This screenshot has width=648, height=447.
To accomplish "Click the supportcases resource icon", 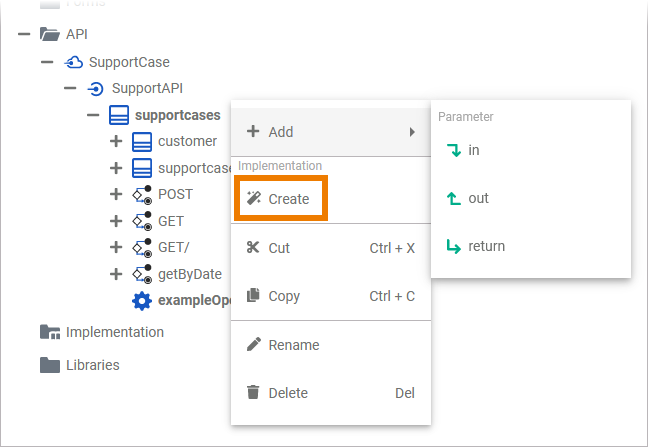I will click(x=119, y=115).
